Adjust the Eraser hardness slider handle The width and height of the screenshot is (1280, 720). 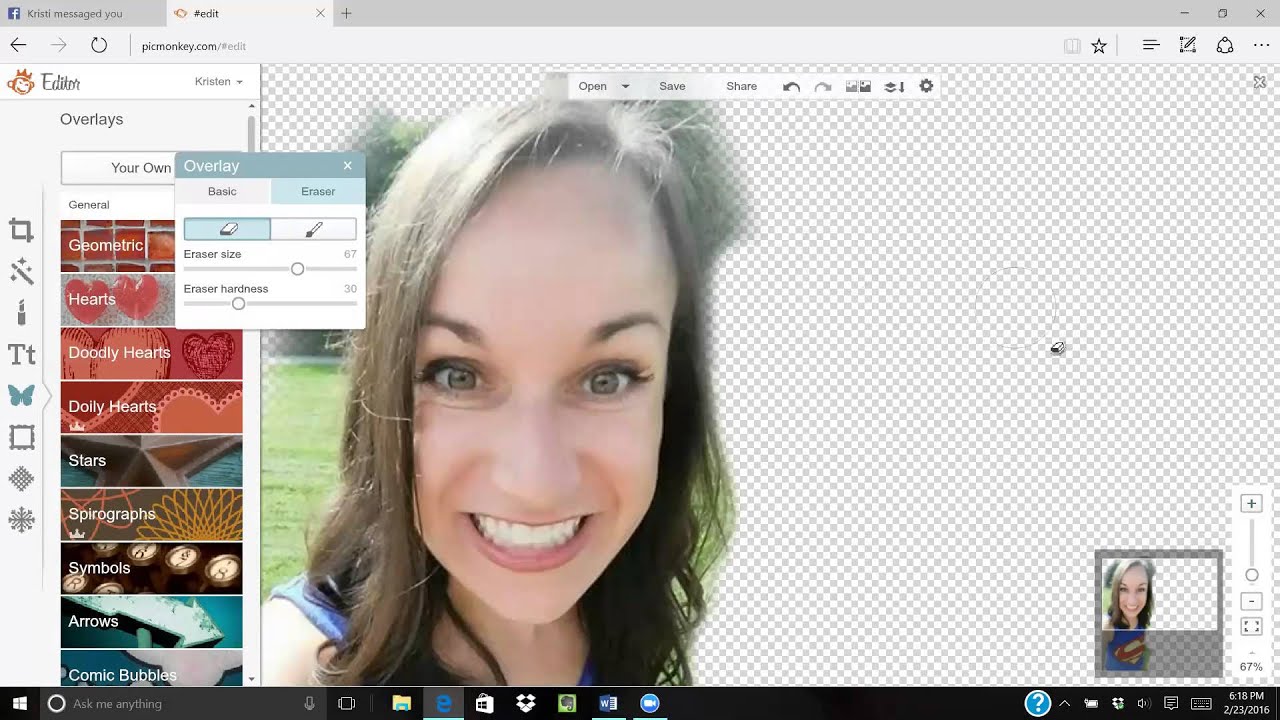point(238,303)
